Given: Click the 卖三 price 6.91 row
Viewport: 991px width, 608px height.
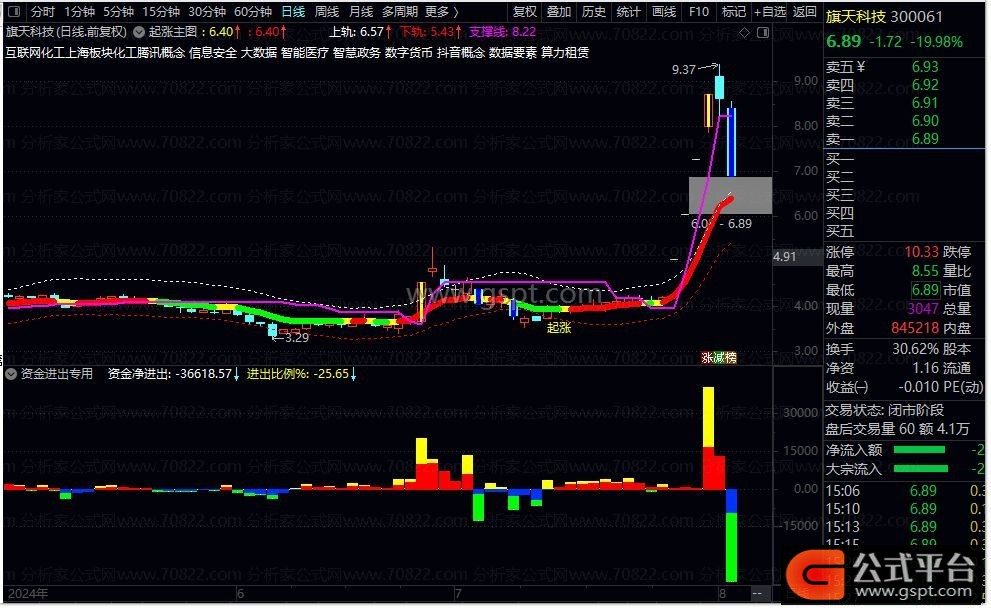Looking at the screenshot, I should coord(903,102).
